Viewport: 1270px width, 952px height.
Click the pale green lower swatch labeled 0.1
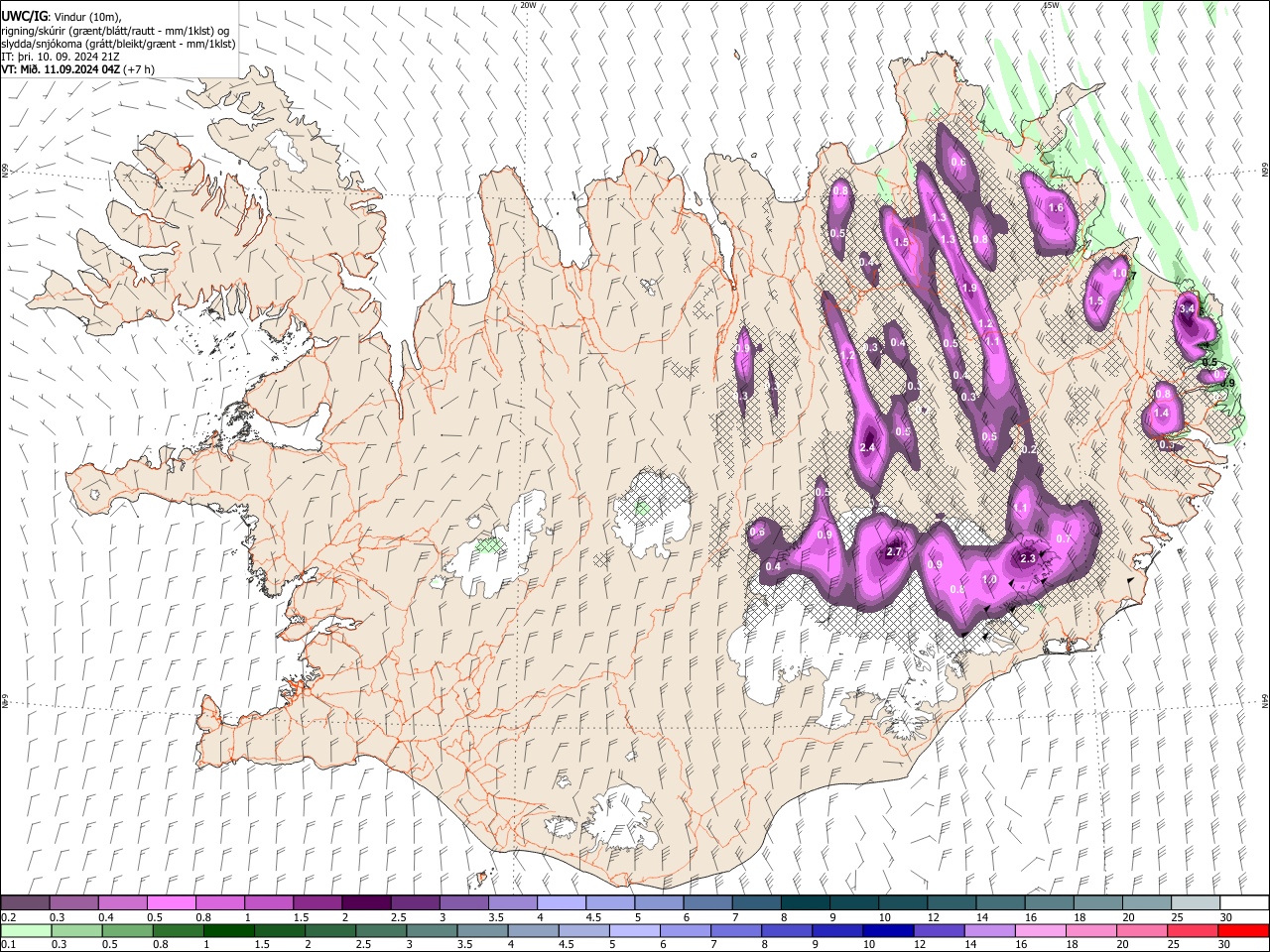27,931
